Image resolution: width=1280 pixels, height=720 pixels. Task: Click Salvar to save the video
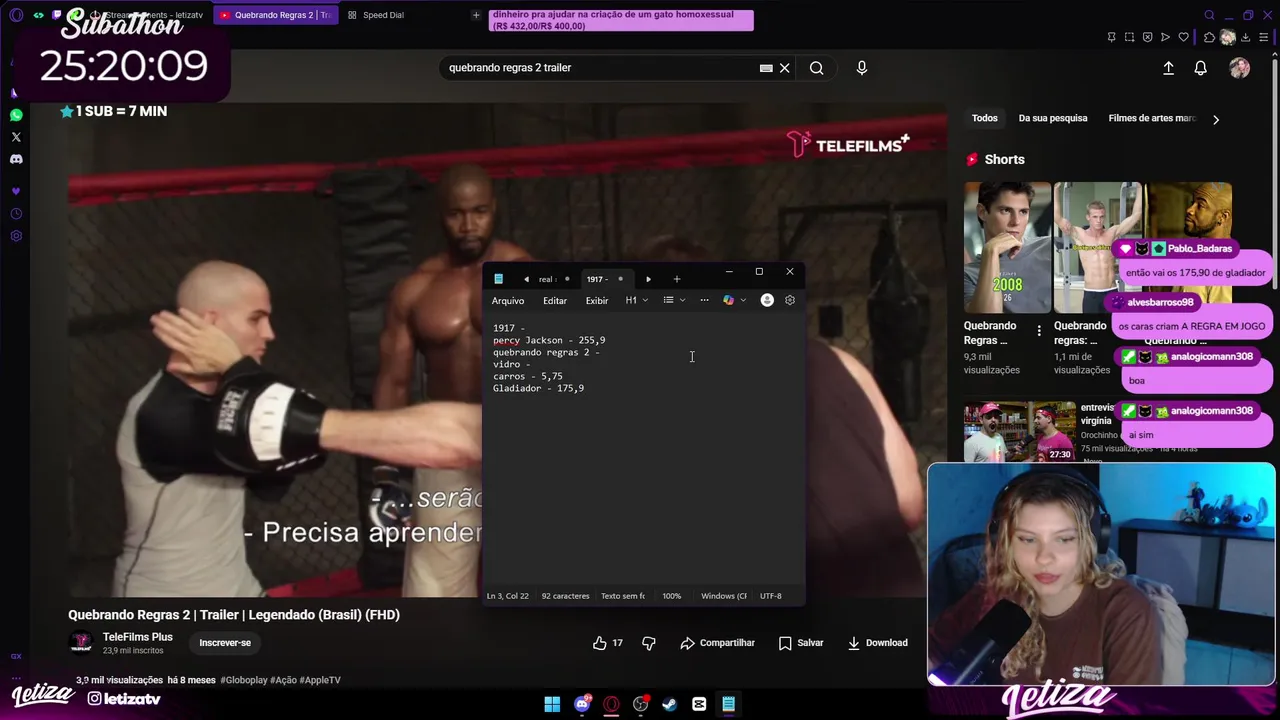pos(801,643)
